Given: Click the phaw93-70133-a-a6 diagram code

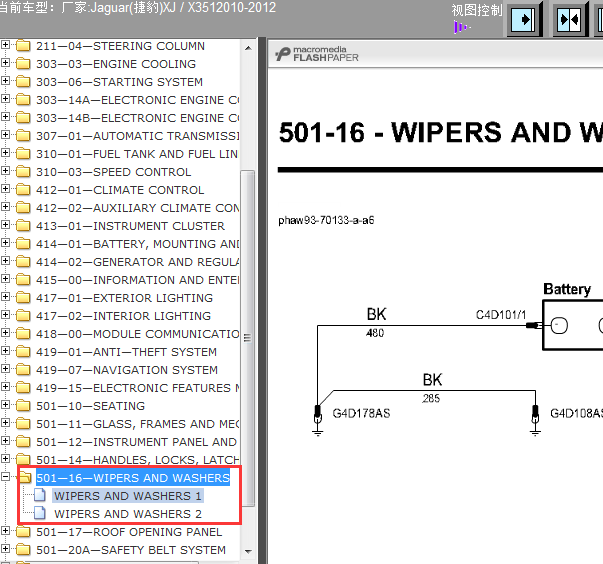Looking at the screenshot, I should pyautogui.click(x=326, y=220).
